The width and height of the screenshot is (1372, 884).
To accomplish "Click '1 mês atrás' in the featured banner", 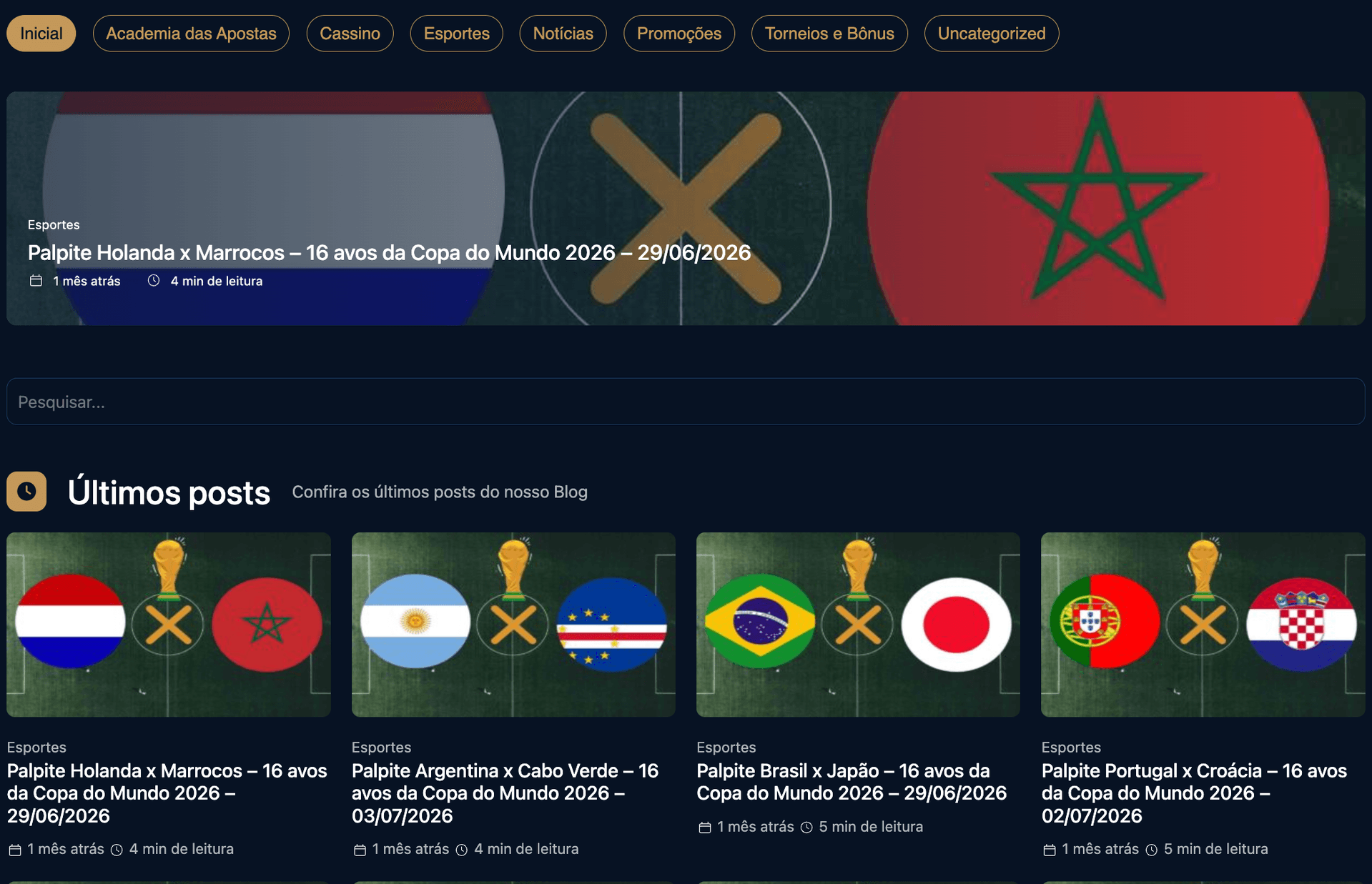I will tap(87, 282).
